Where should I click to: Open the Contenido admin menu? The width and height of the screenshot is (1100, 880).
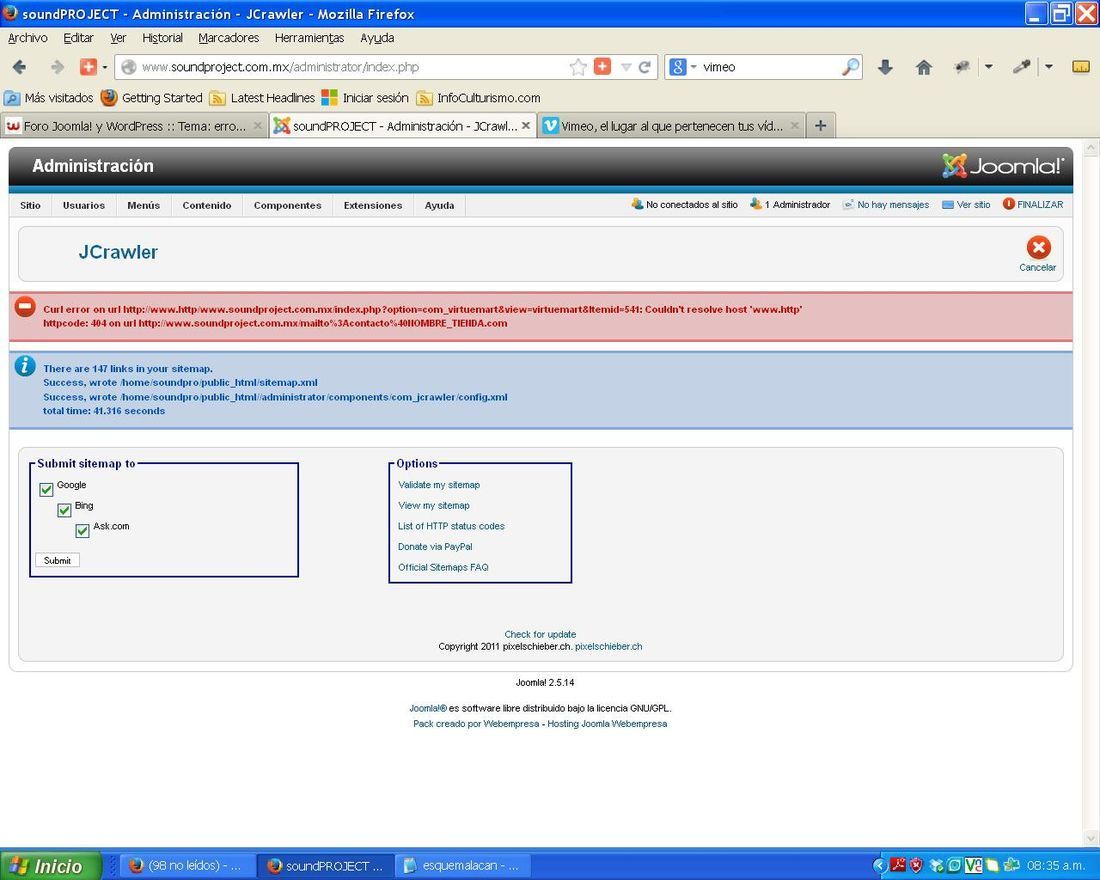point(207,205)
